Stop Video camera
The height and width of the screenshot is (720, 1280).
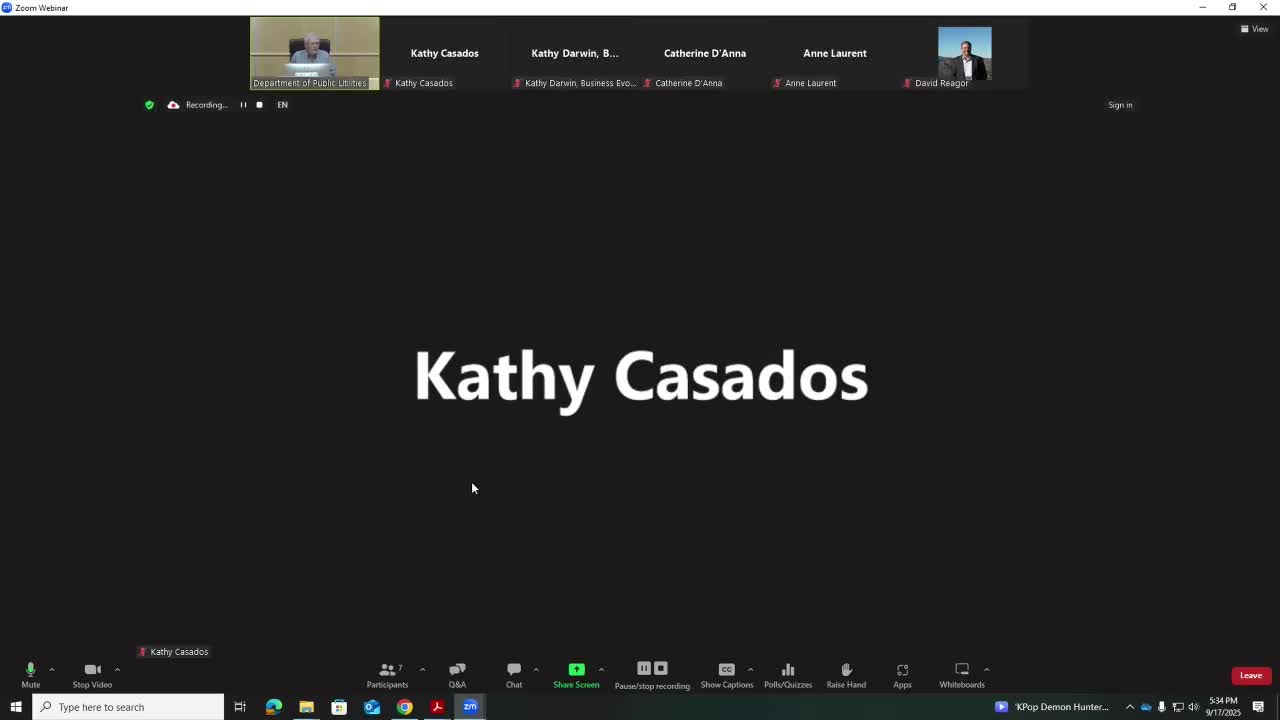(x=92, y=675)
